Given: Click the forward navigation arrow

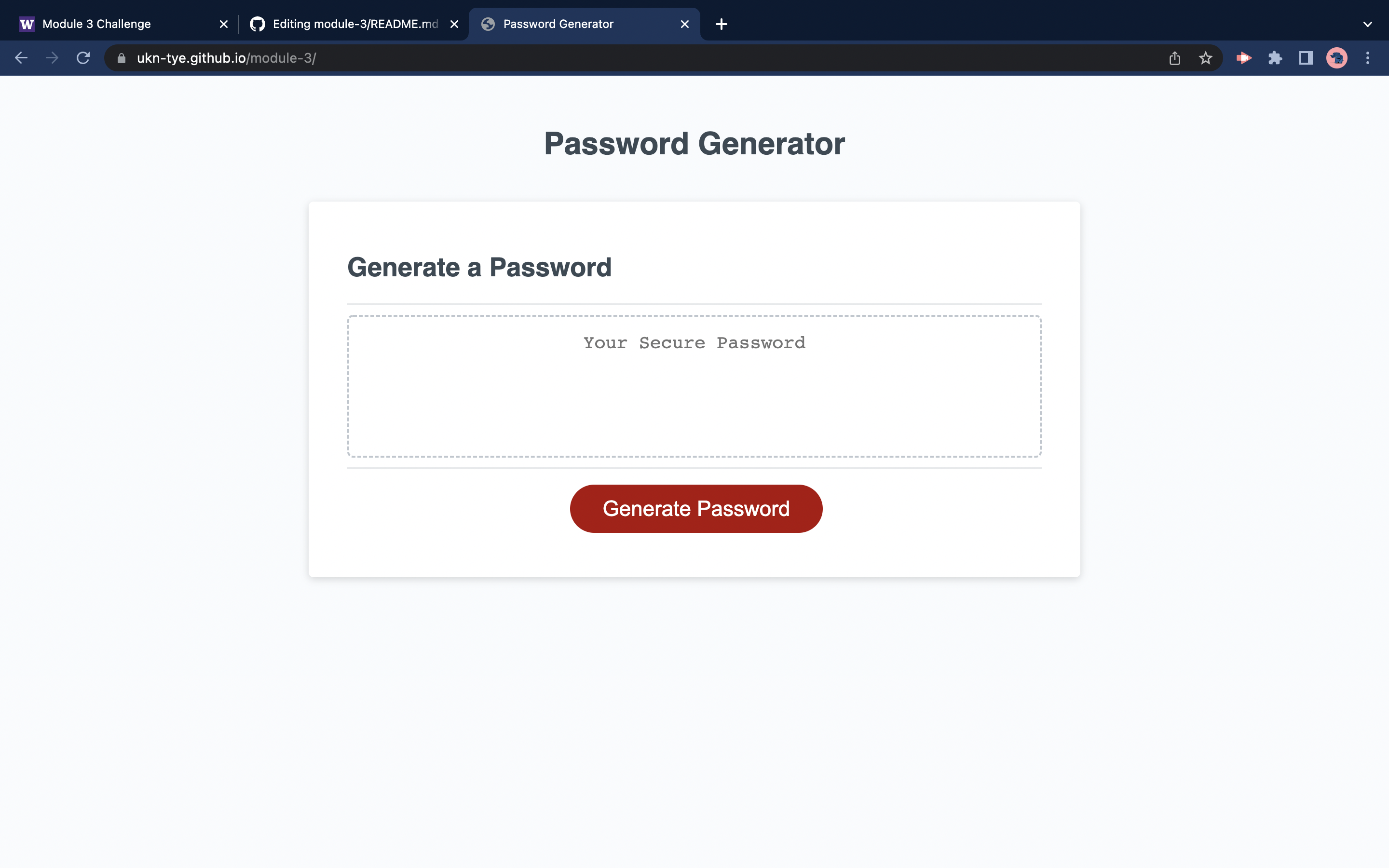Looking at the screenshot, I should 52,57.
